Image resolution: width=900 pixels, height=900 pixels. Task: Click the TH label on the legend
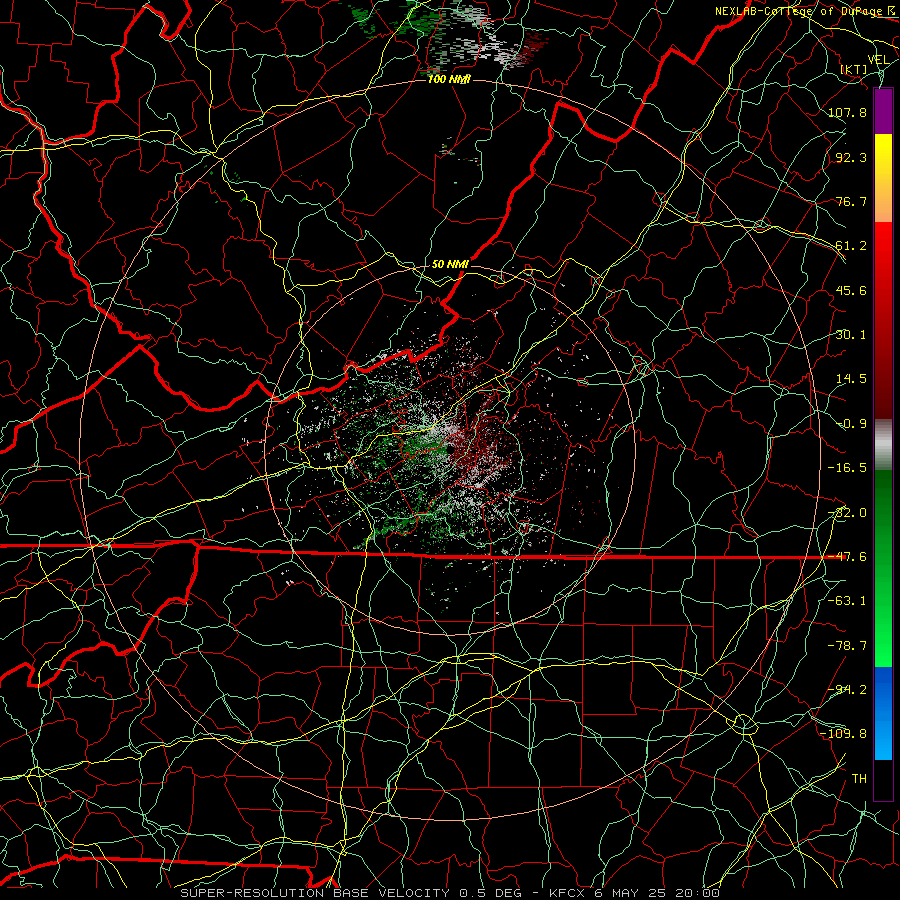click(x=859, y=778)
